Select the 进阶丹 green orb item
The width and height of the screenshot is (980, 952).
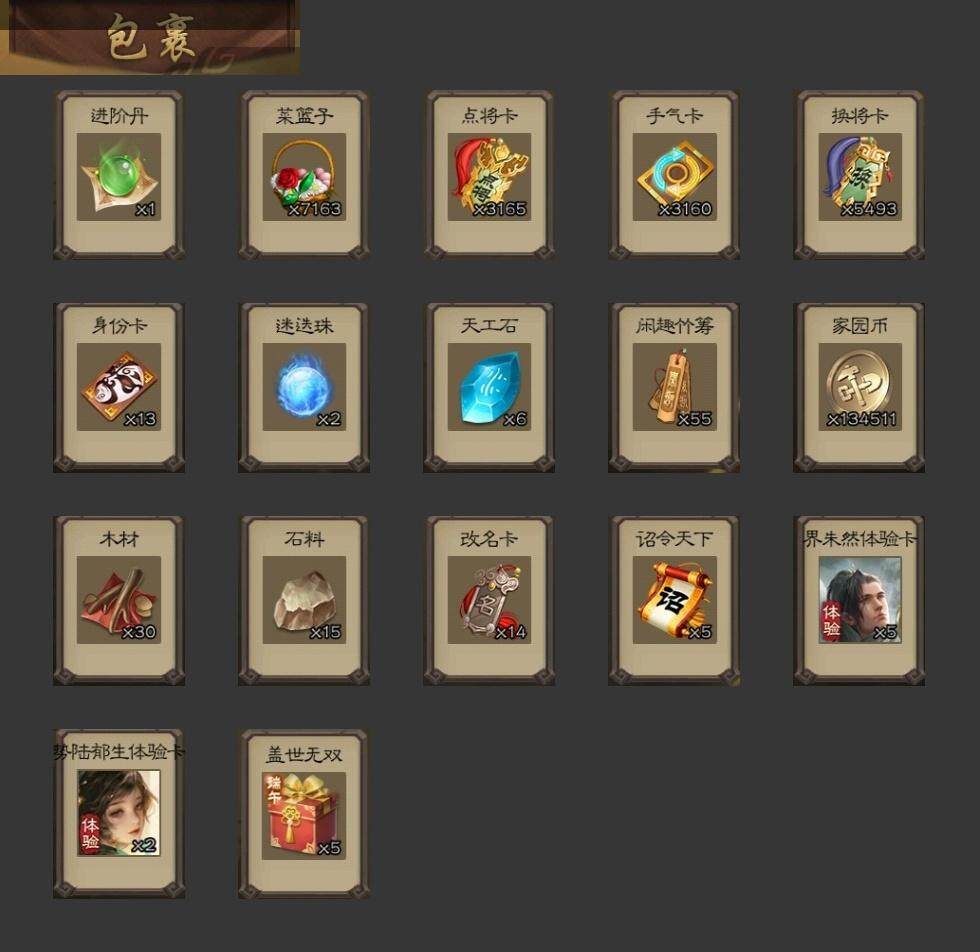[x=119, y=177]
